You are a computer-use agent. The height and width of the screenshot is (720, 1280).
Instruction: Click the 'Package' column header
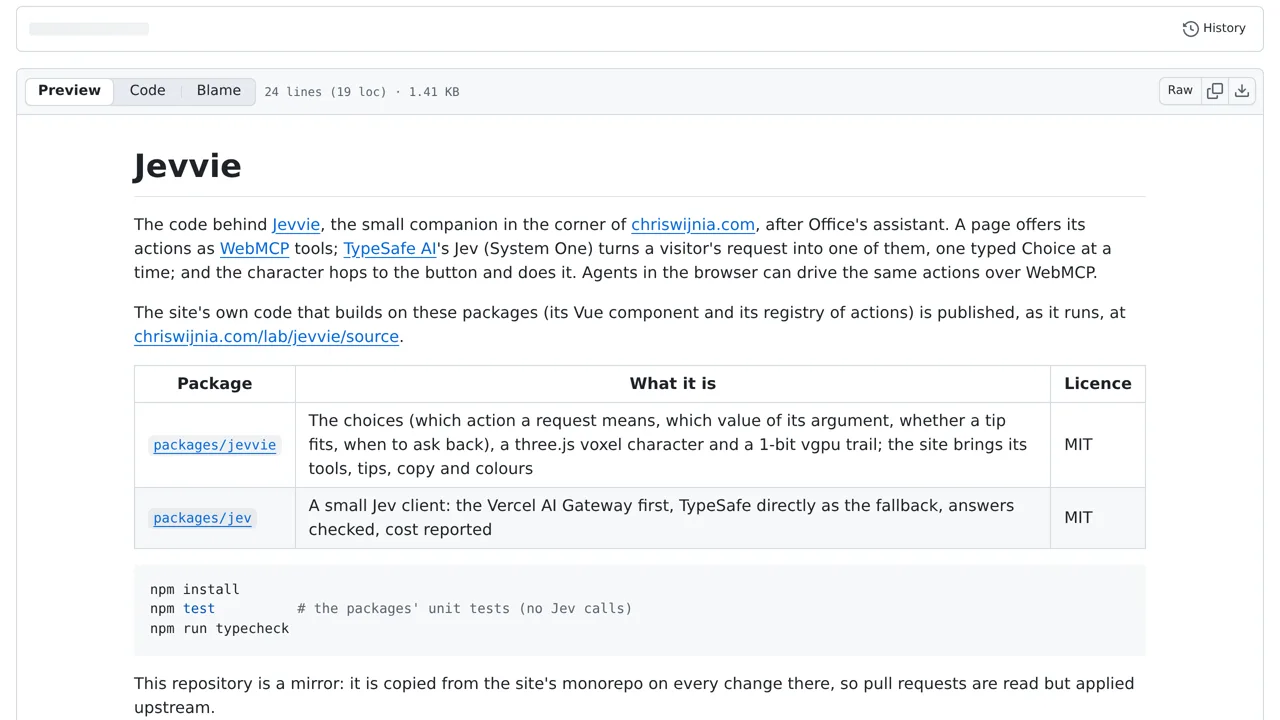[x=215, y=384]
